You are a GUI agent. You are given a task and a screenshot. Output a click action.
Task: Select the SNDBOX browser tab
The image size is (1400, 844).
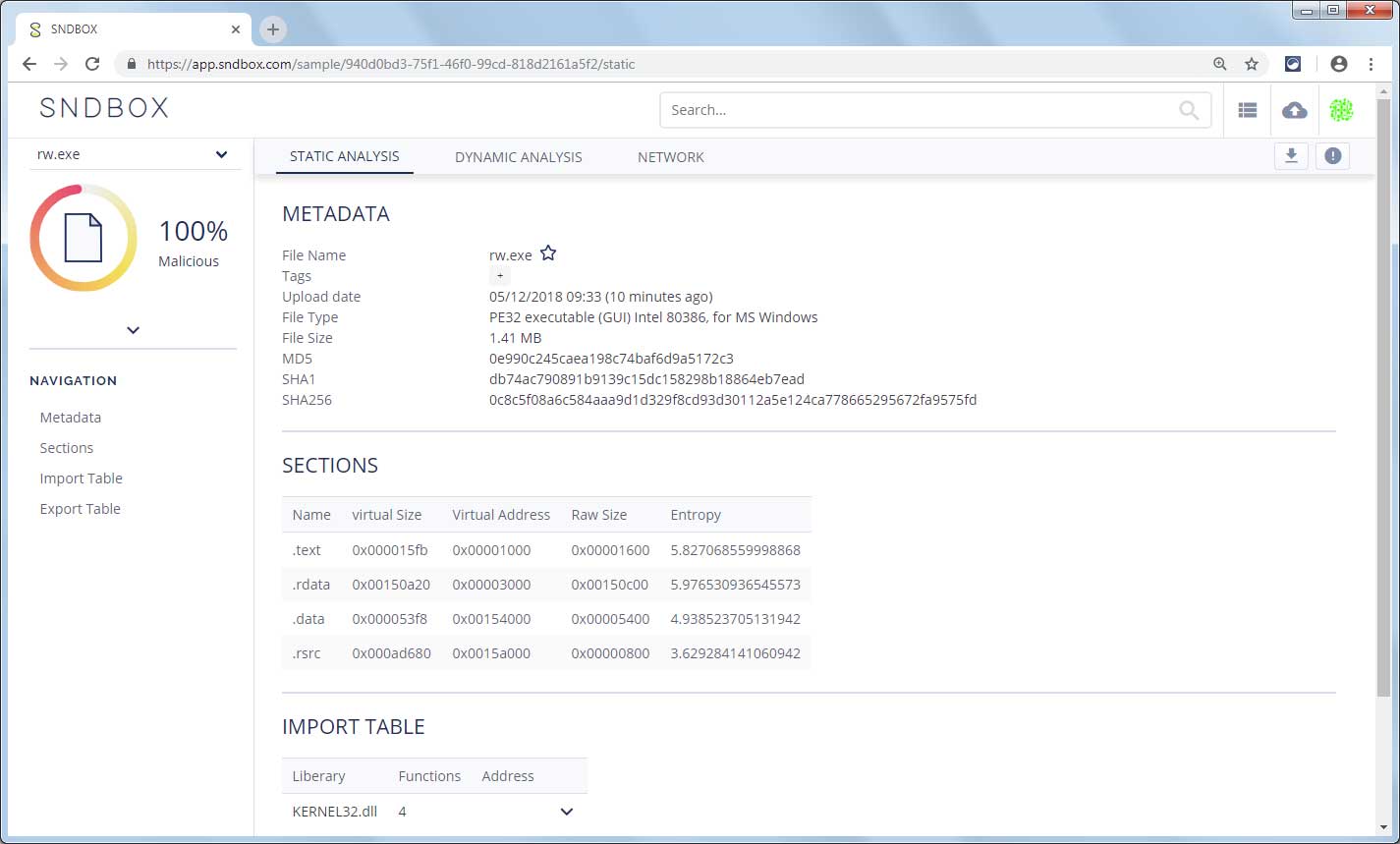133,29
